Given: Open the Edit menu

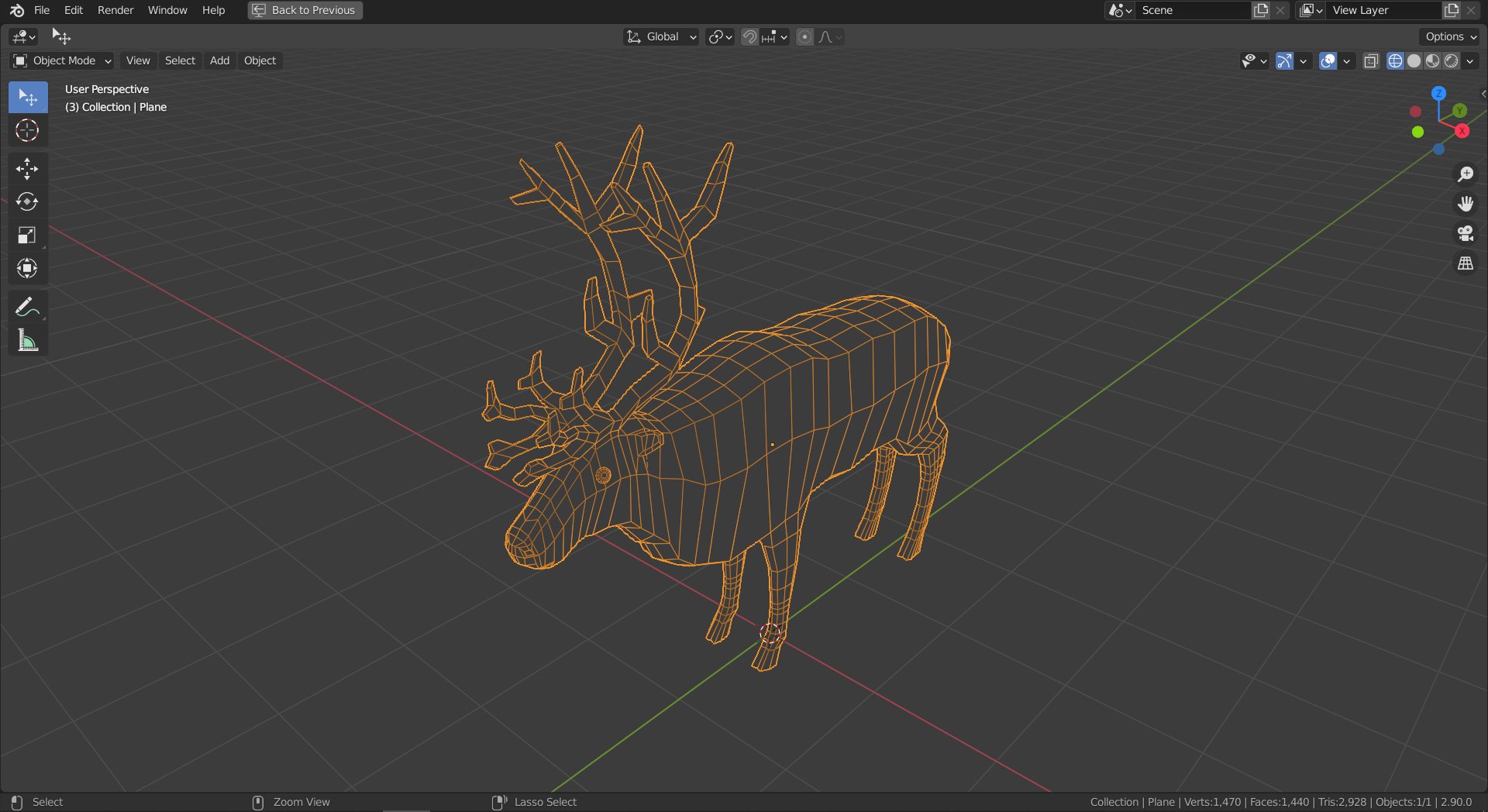Looking at the screenshot, I should 74,10.
